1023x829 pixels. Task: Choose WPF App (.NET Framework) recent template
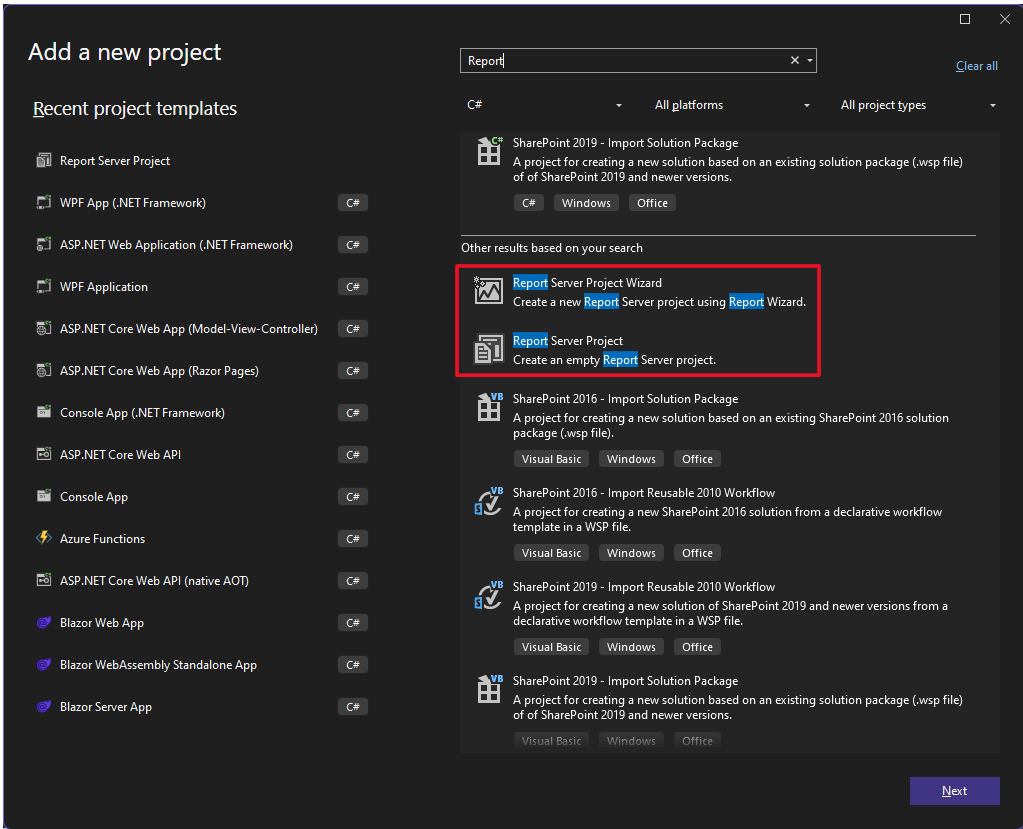click(x=133, y=202)
